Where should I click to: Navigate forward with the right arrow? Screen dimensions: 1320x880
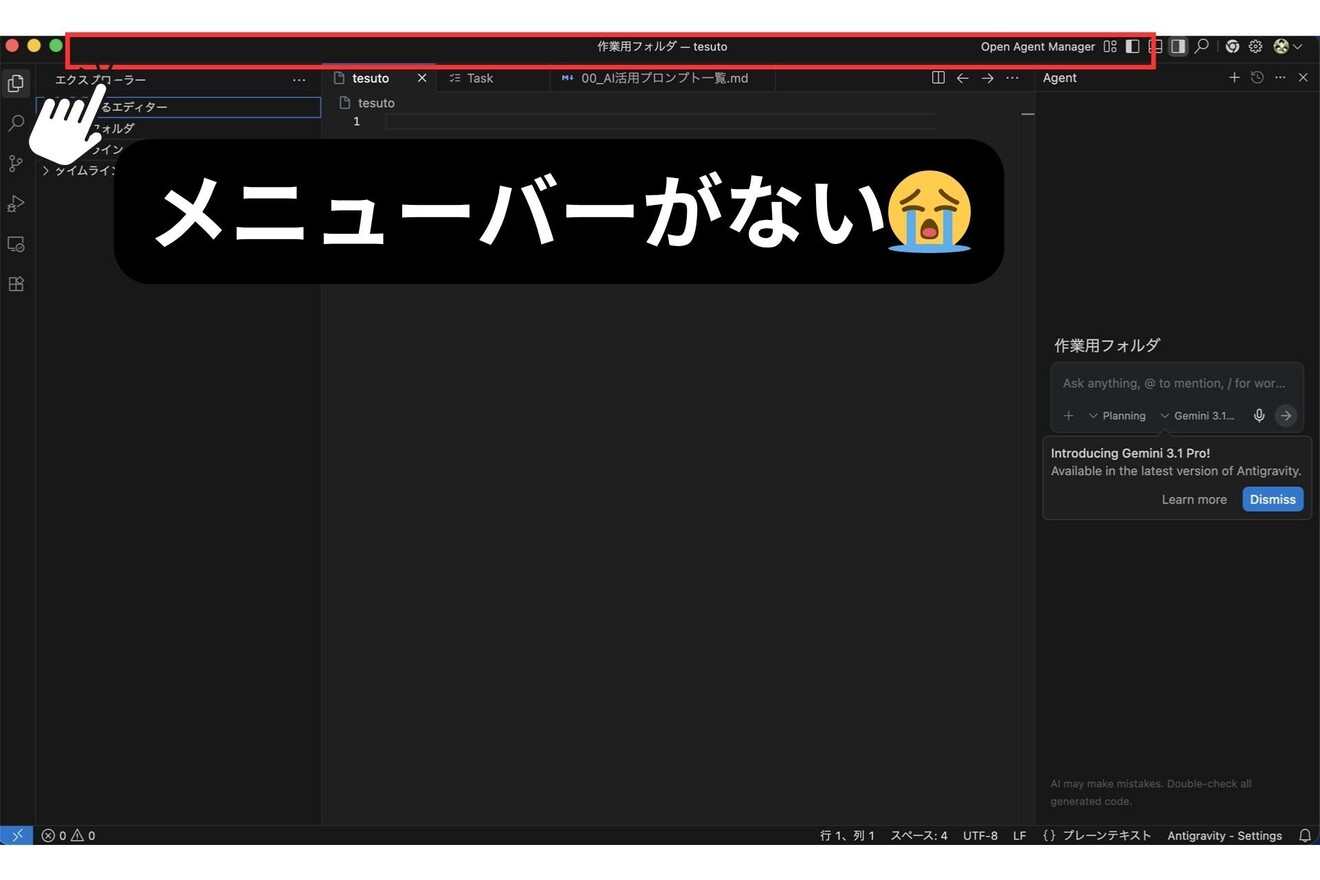(x=988, y=78)
